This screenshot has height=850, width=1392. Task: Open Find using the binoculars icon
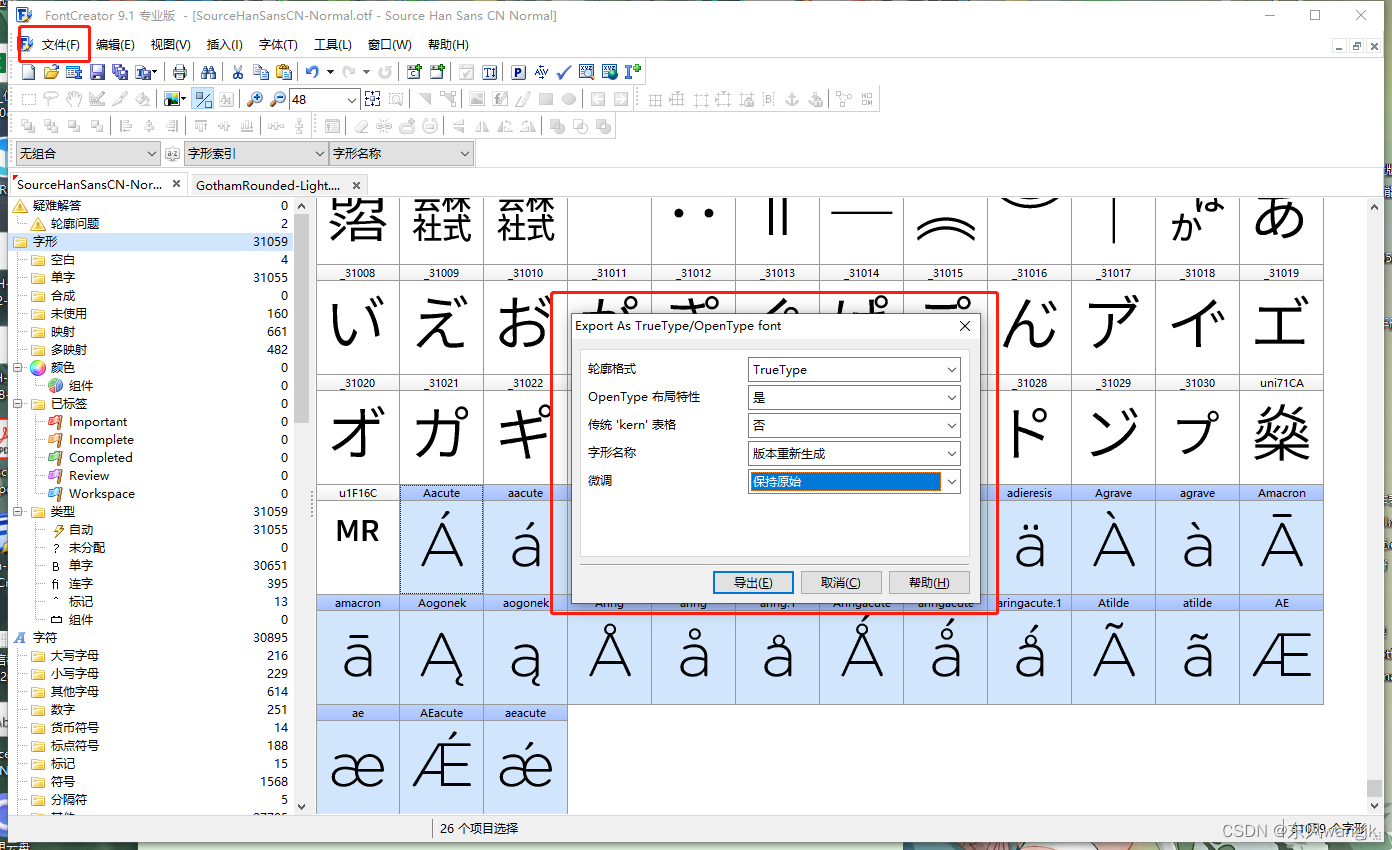tap(209, 71)
